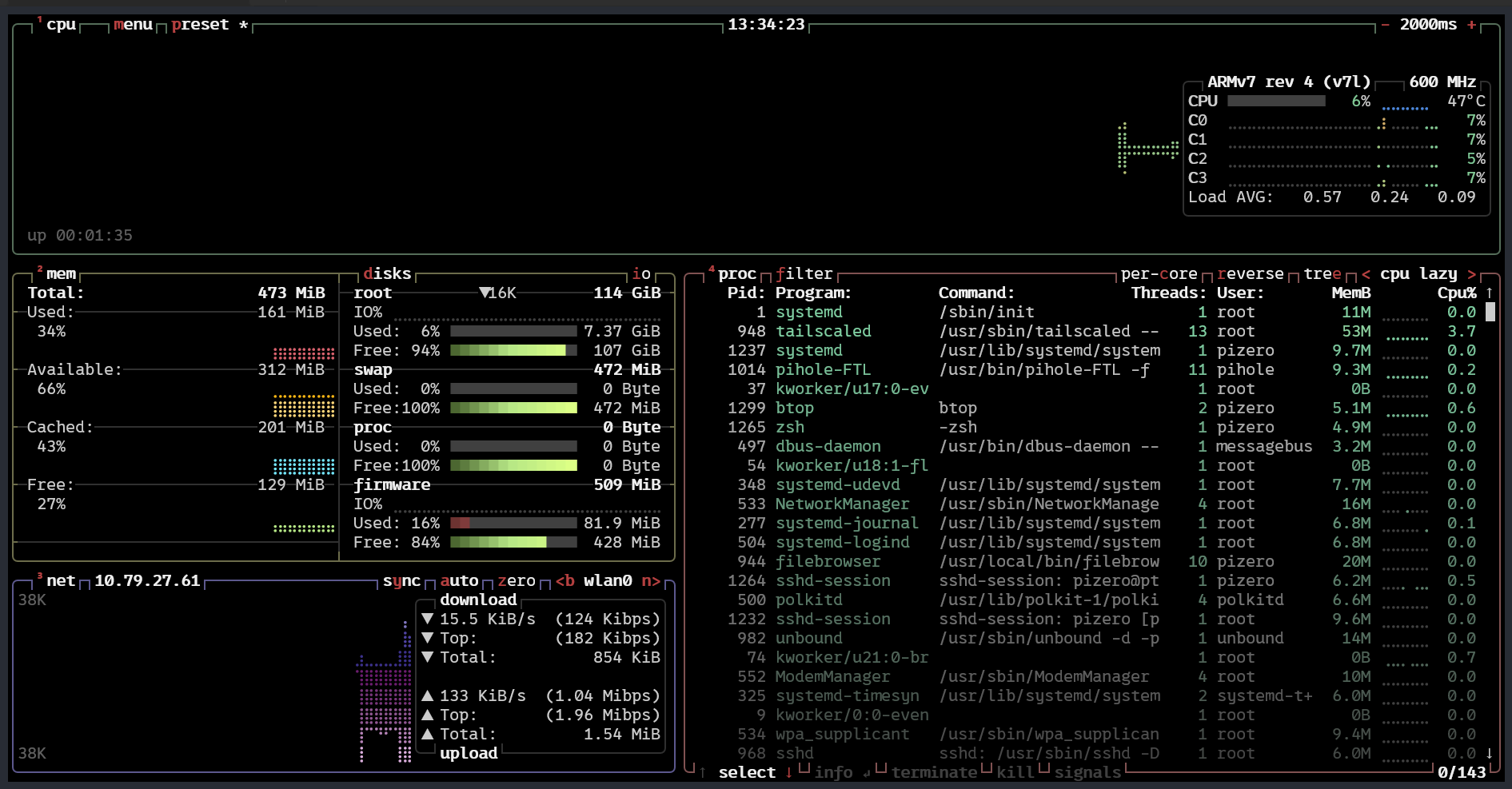Switch to next network interface with n
Image resolution: width=1512 pixels, height=789 pixels.
click(650, 581)
